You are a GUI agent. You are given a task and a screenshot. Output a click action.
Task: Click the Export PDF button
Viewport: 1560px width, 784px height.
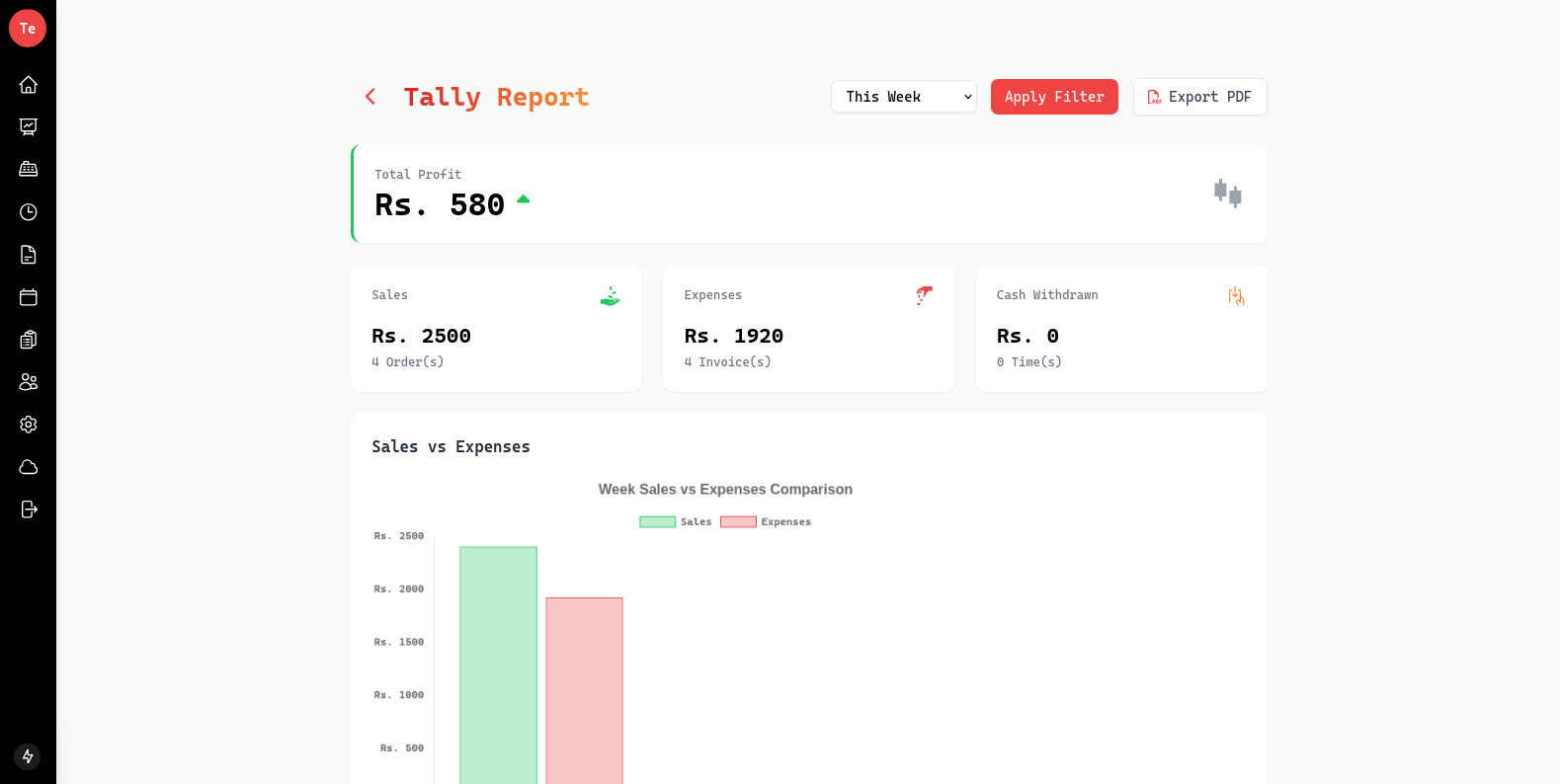[1199, 97]
